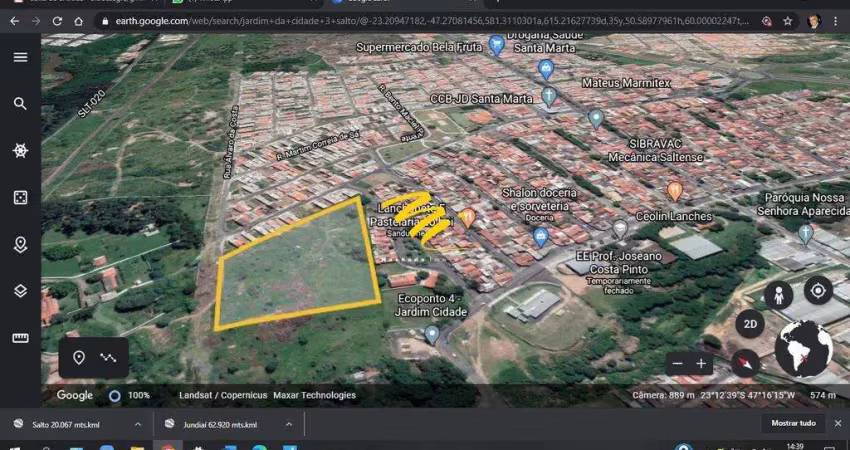
Task: Click Landsat / Copernicus attribution text
Action: click(x=223, y=395)
